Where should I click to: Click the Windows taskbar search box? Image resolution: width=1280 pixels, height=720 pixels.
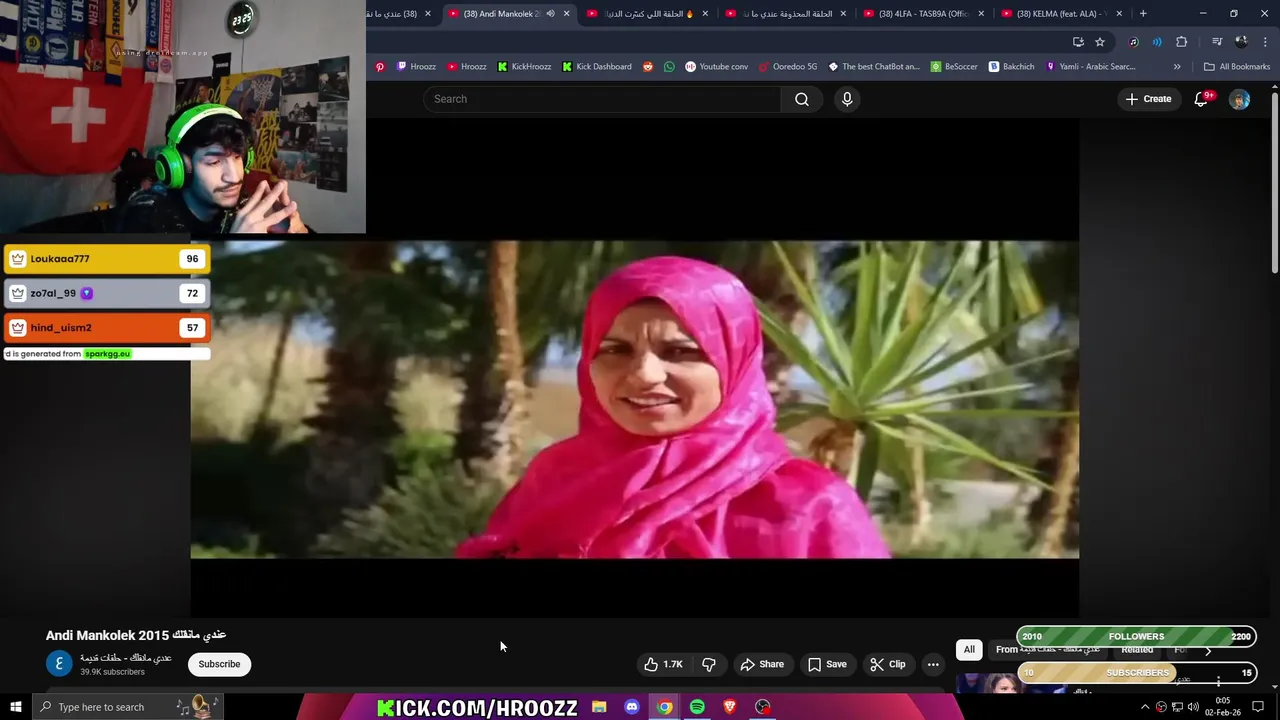[x=128, y=707]
